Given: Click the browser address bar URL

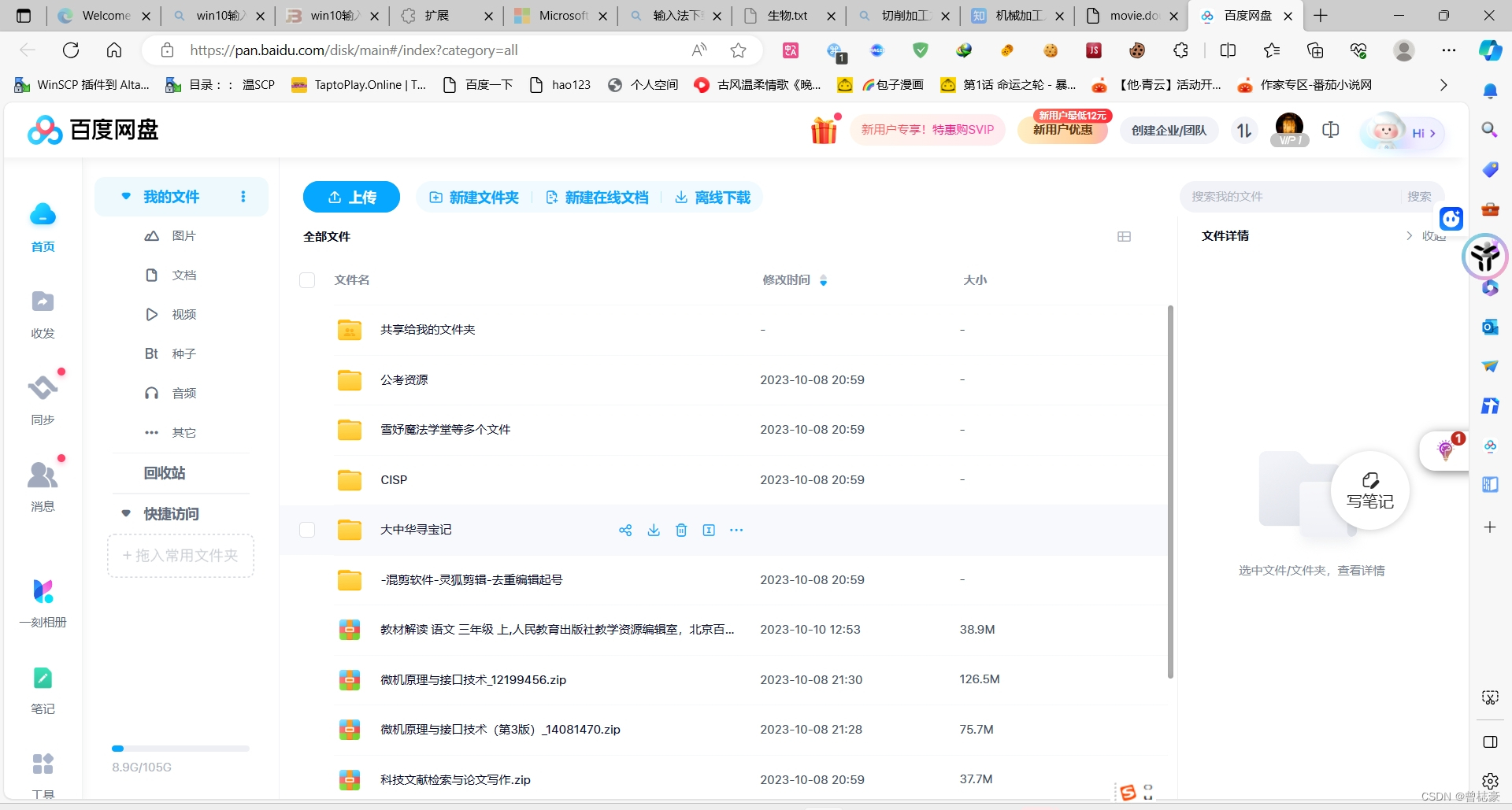Looking at the screenshot, I should (x=354, y=50).
